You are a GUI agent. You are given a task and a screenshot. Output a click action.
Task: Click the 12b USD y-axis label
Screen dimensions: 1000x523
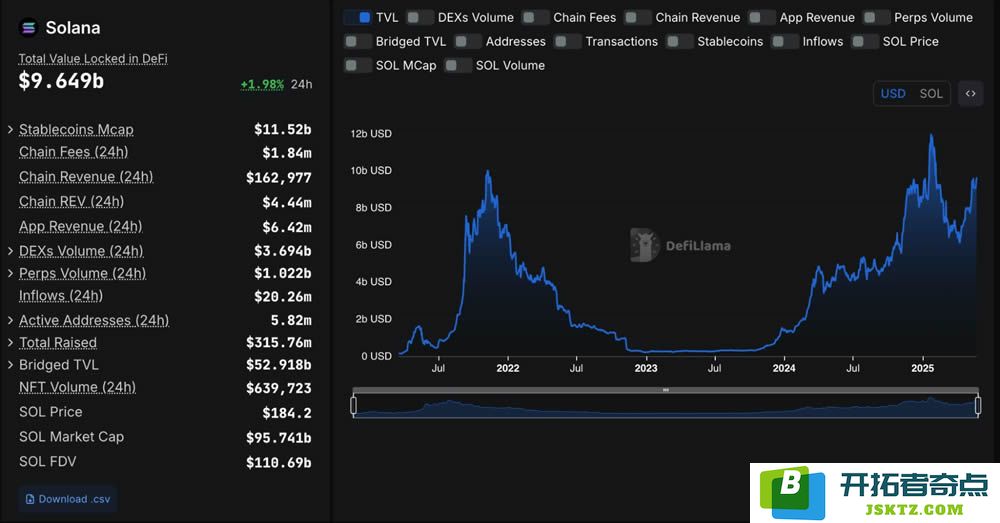[x=371, y=134]
